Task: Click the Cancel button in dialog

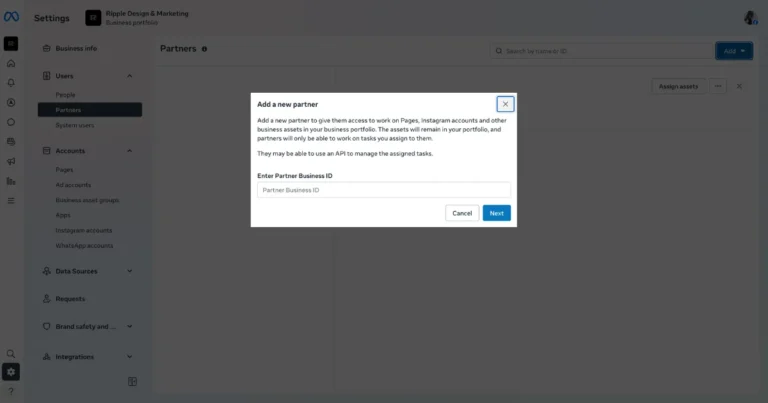Action: click(462, 213)
